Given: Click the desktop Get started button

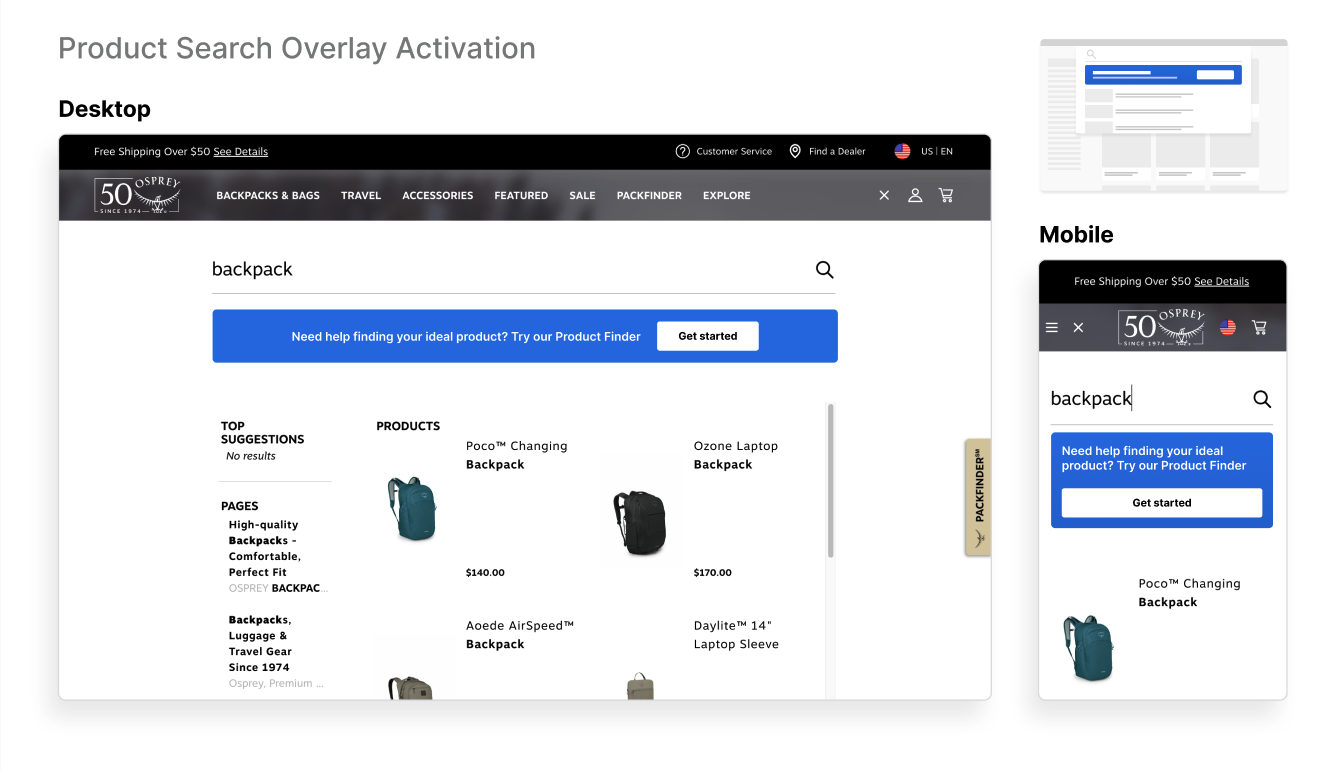Looking at the screenshot, I should [x=708, y=336].
